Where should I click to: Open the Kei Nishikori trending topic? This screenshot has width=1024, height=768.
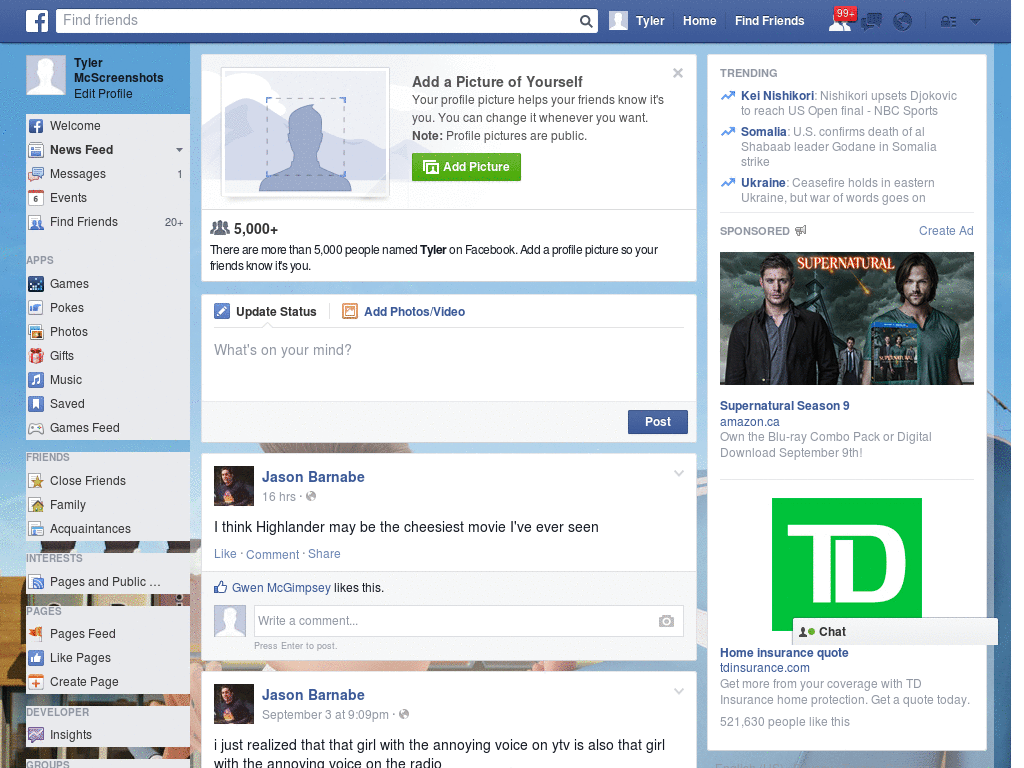coord(777,96)
